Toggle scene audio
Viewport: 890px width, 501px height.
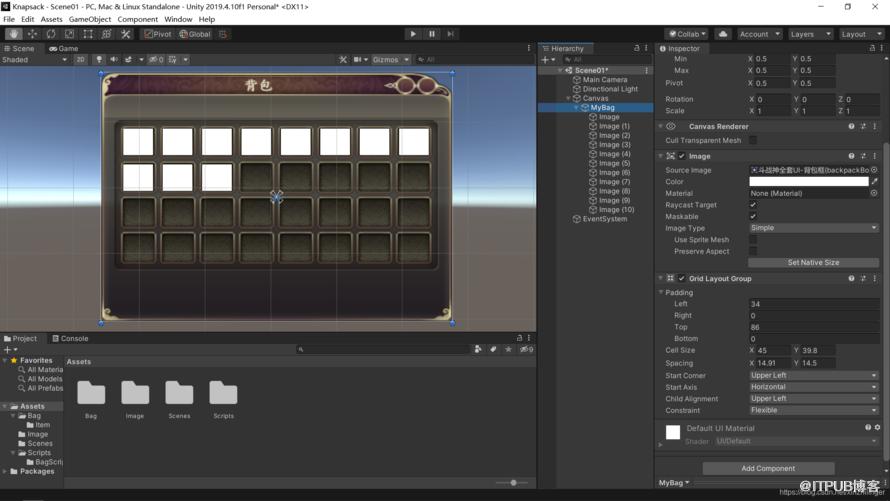click(x=114, y=60)
